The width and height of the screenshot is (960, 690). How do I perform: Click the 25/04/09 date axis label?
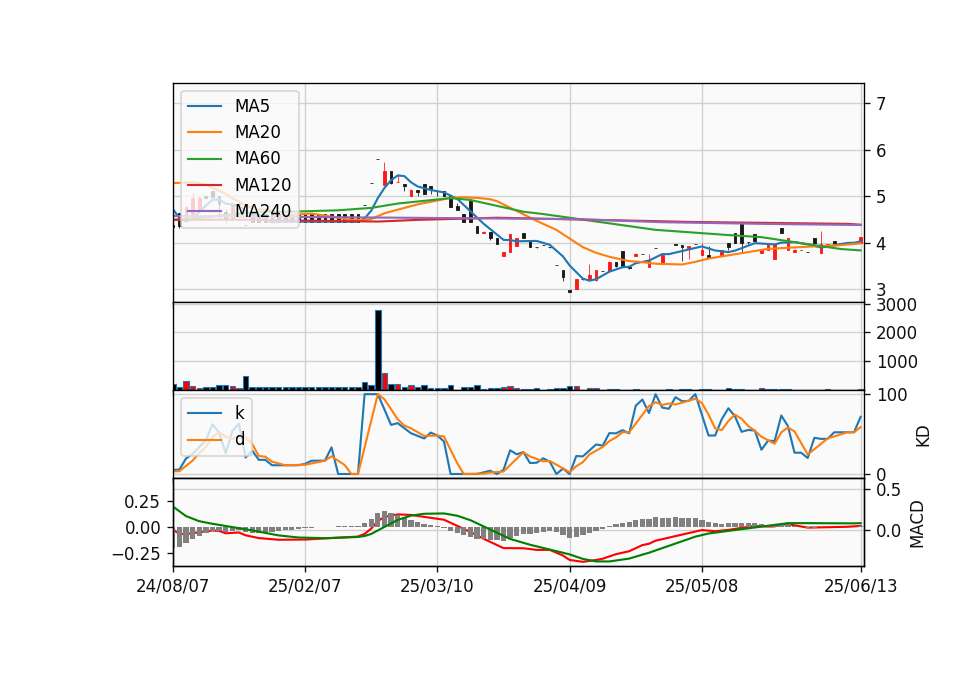point(569,586)
